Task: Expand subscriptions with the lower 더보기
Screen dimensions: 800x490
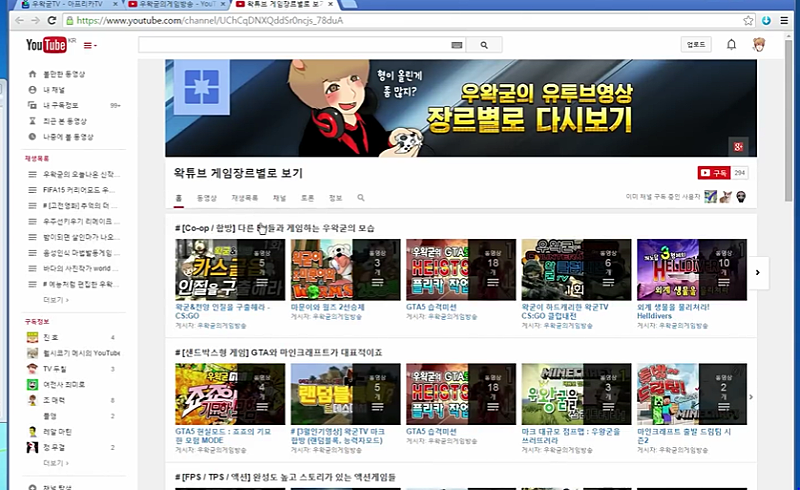Action: coord(56,463)
